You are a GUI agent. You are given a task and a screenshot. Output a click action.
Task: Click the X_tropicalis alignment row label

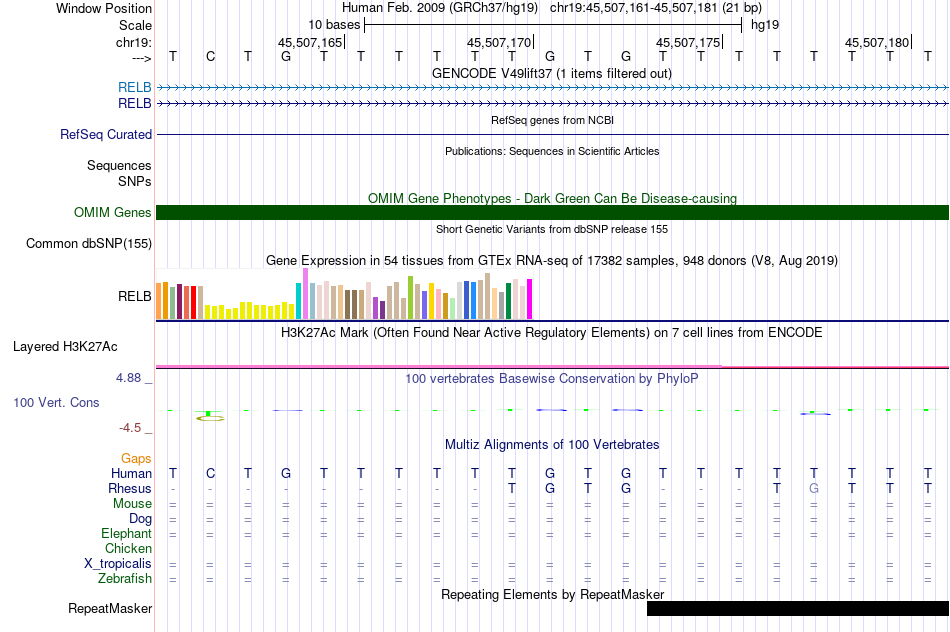coord(118,564)
